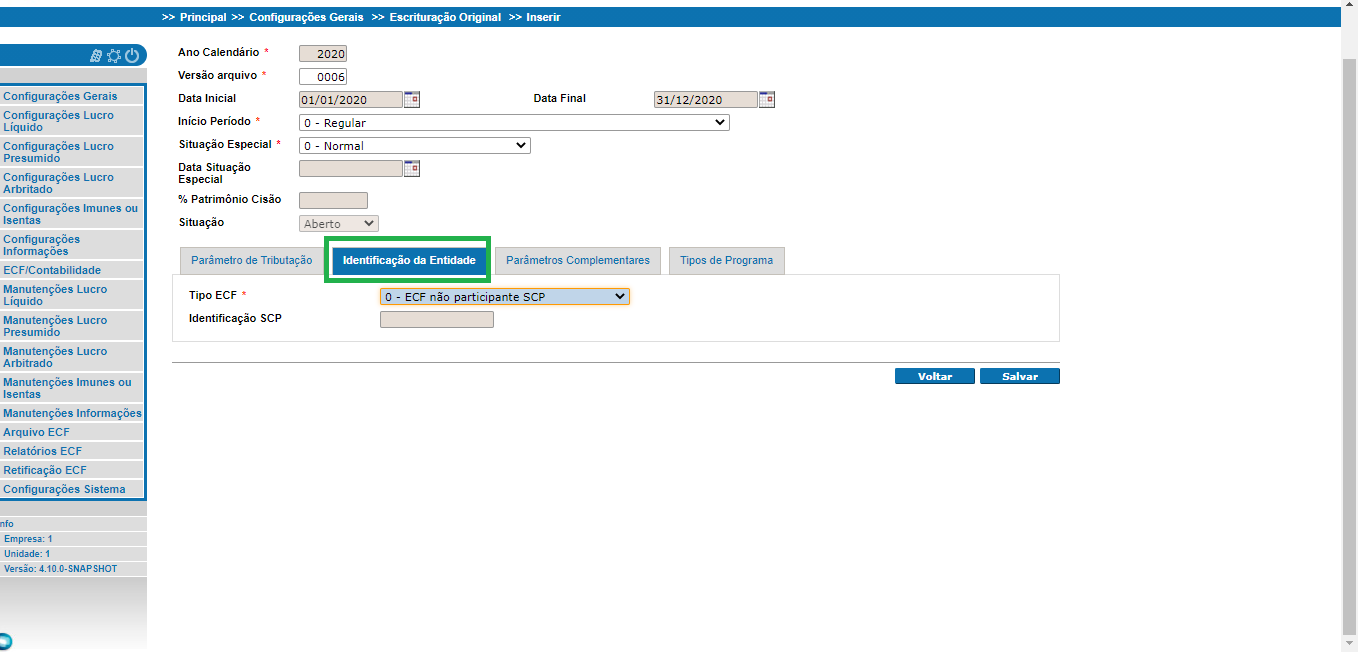Open the settings gear icon in sidebar header
The image size is (1366, 652).
114,56
